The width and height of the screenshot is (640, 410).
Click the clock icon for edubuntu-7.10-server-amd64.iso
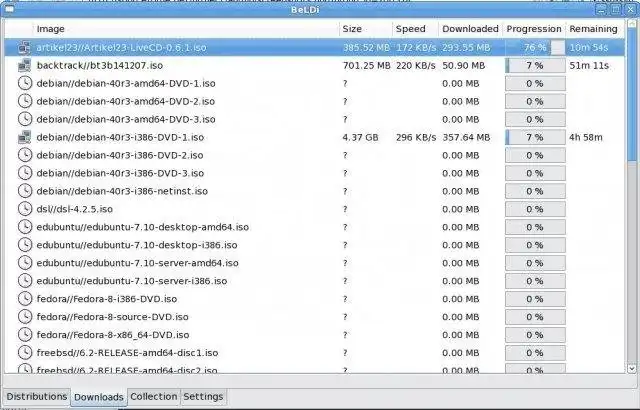[25, 263]
